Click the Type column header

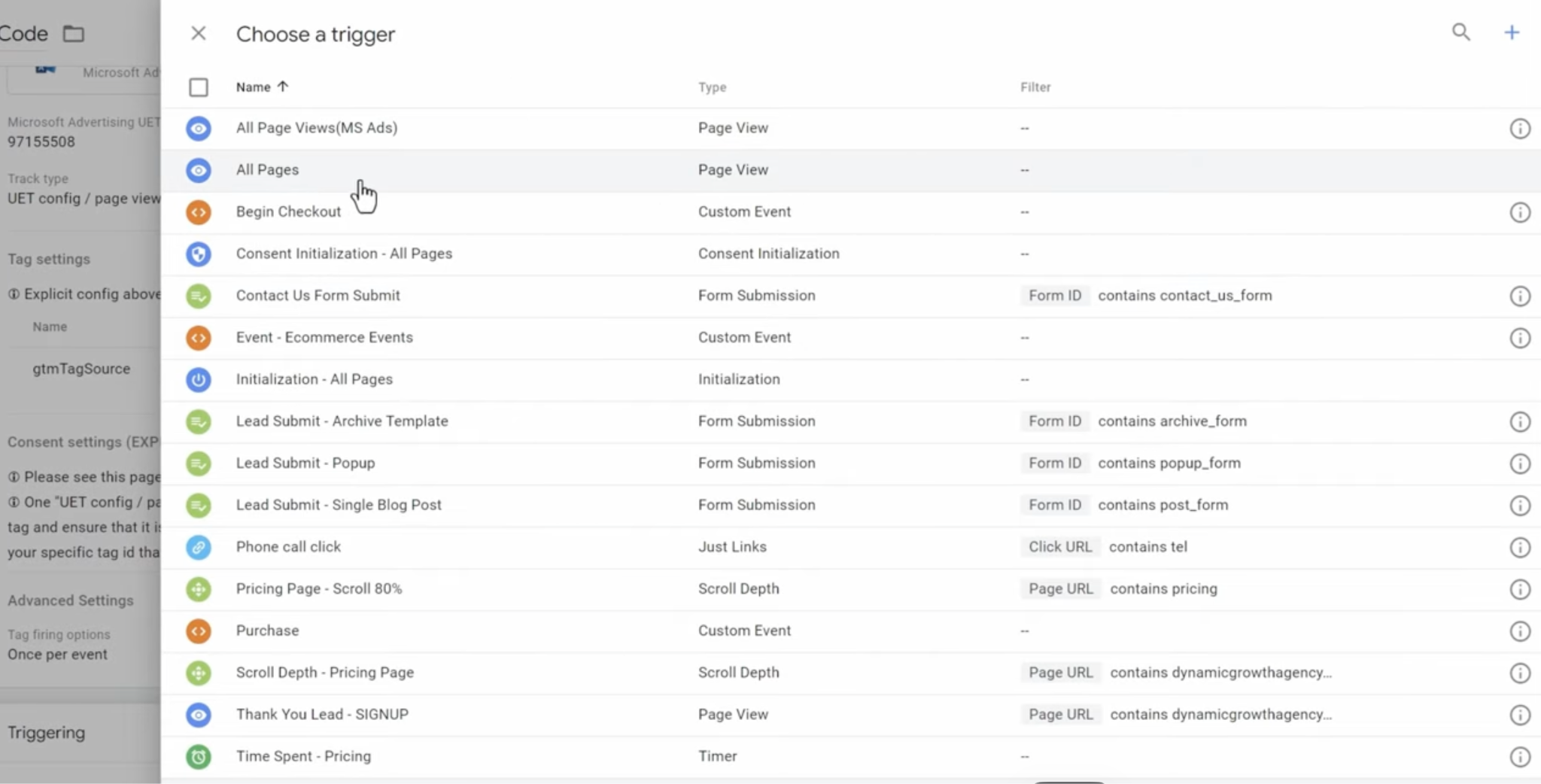pyautogui.click(x=712, y=87)
